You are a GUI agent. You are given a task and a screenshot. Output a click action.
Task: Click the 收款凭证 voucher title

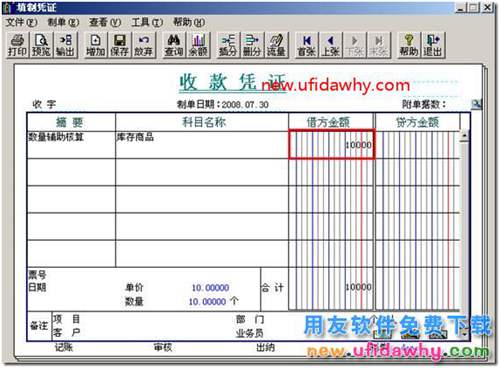coord(232,82)
